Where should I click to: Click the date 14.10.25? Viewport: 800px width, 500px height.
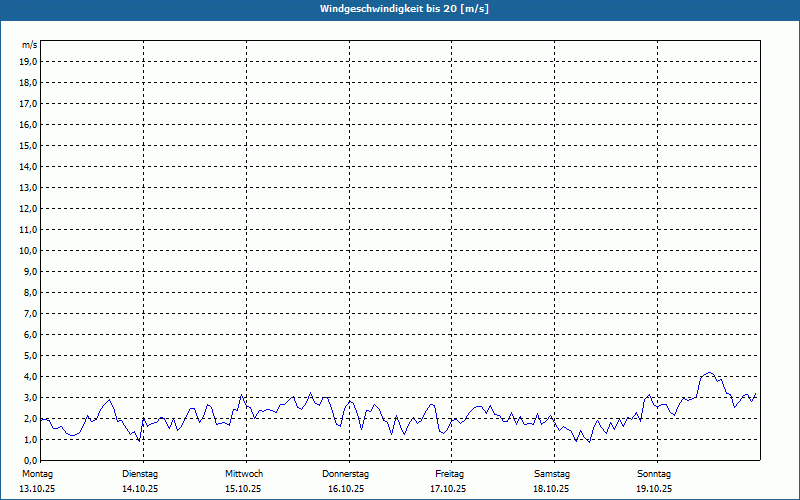pos(140,489)
